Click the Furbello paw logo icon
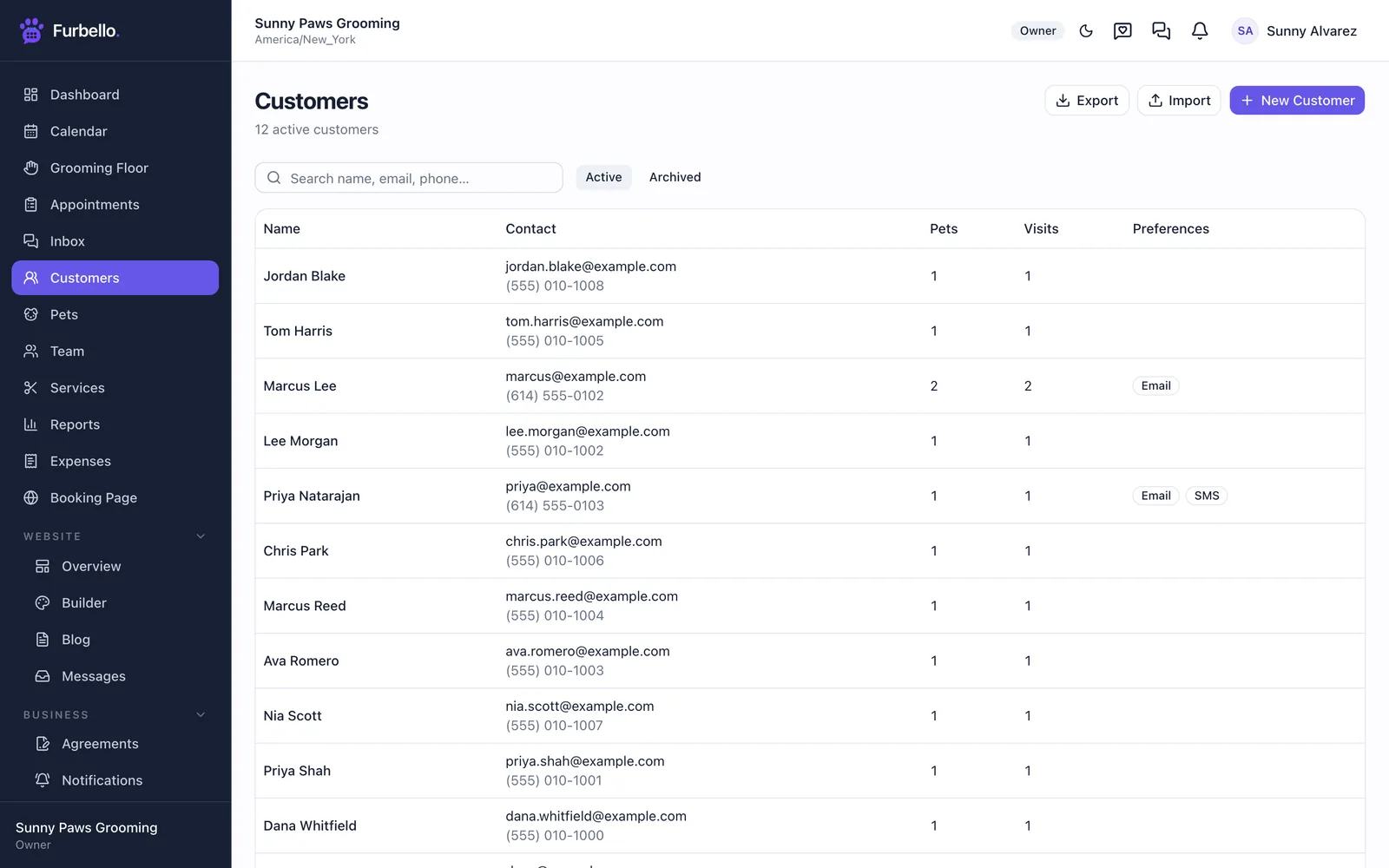Image resolution: width=1389 pixels, height=868 pixels. click(31, 30)
